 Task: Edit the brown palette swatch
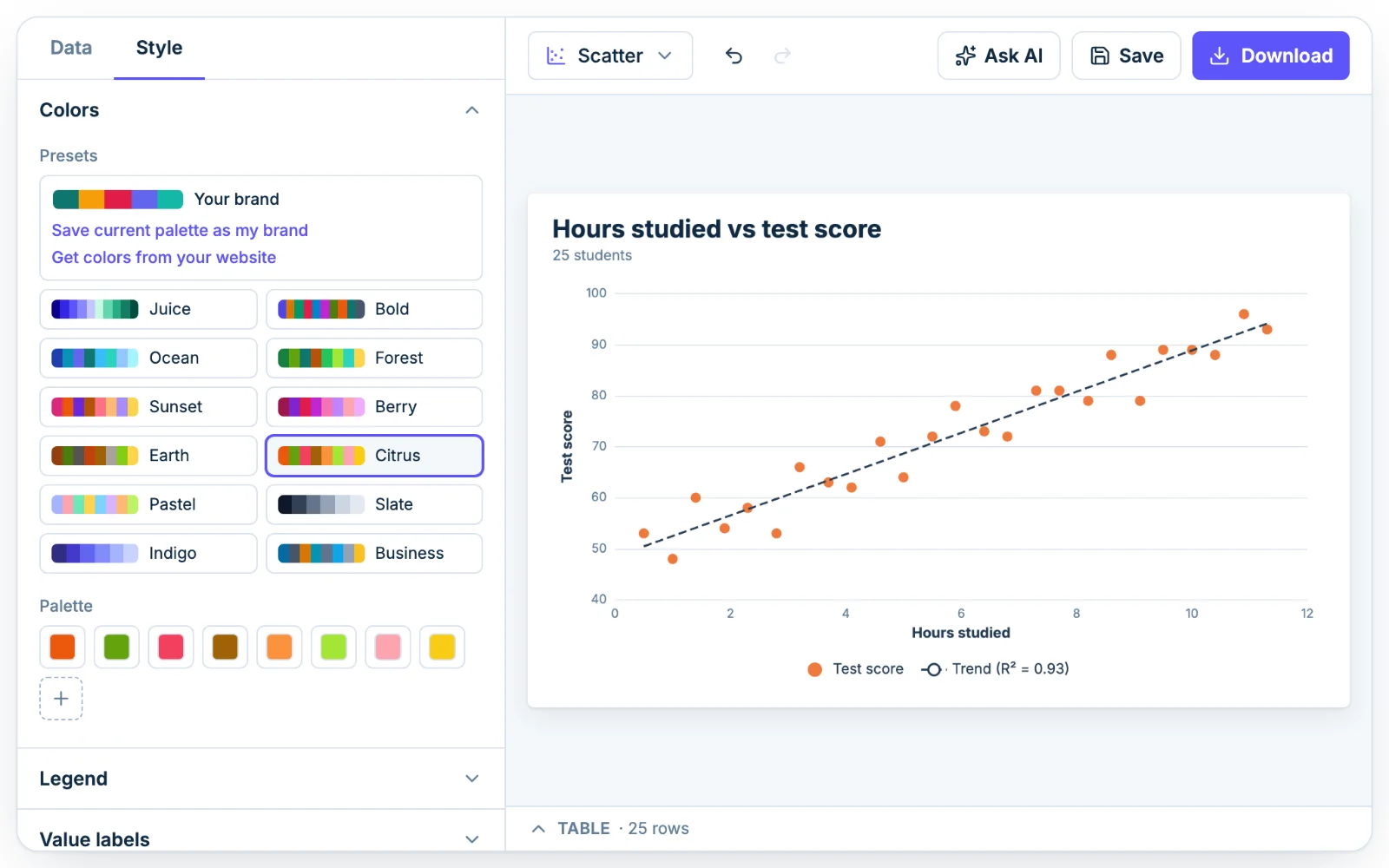coord(225,647)
